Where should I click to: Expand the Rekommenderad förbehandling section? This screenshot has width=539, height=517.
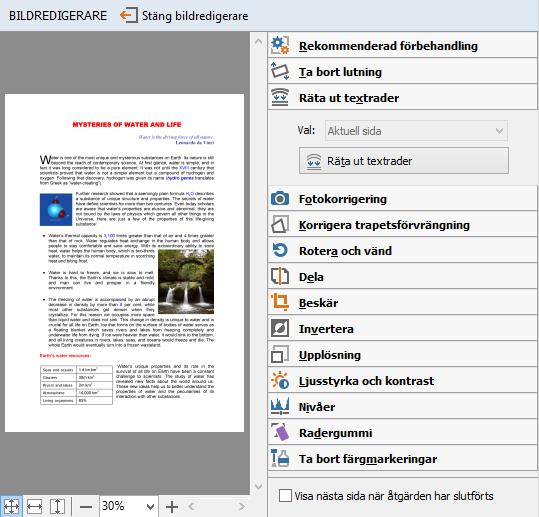tap(402, 45)
